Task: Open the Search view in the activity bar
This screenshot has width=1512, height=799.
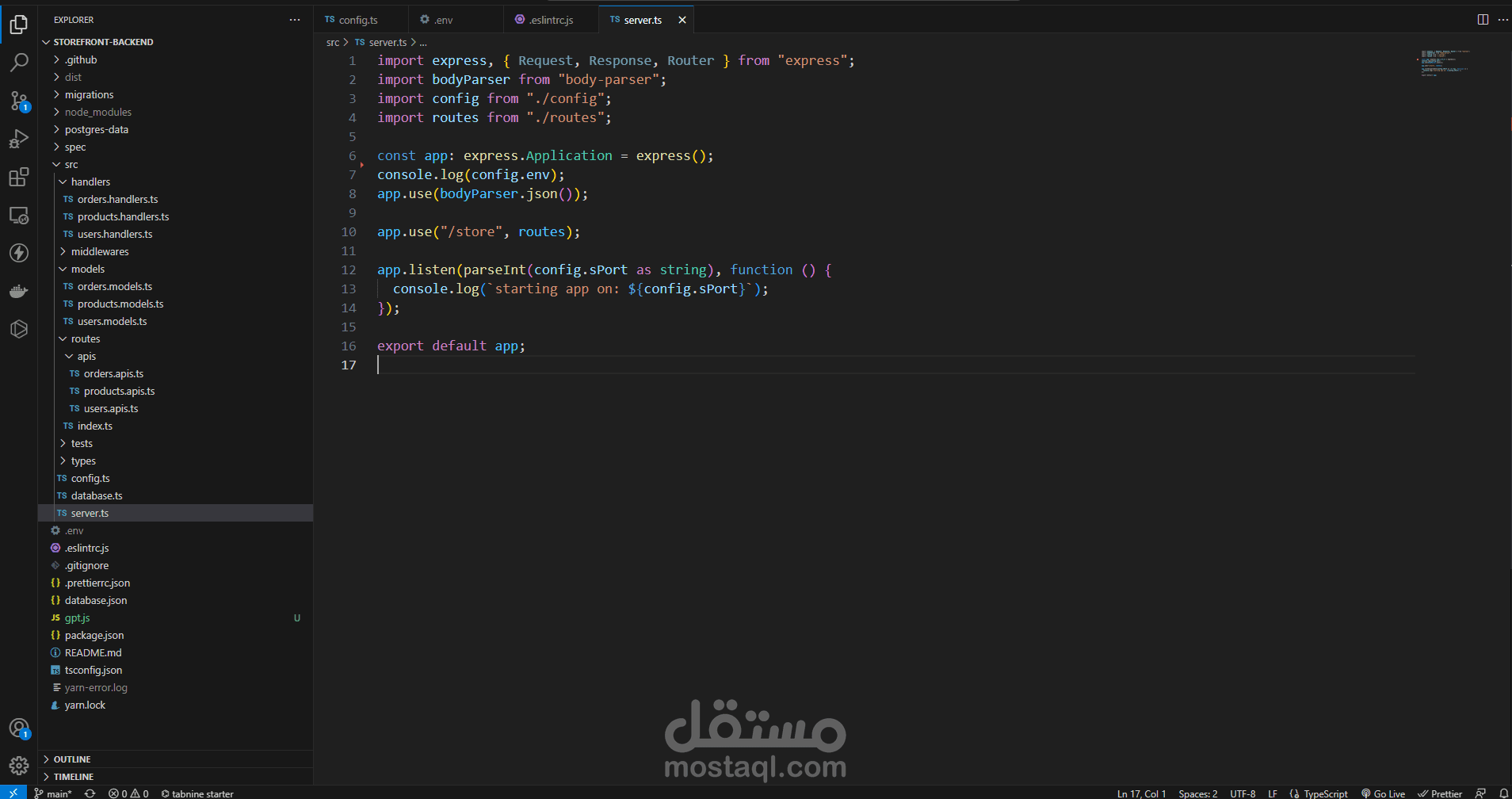Action: point(19,62)
